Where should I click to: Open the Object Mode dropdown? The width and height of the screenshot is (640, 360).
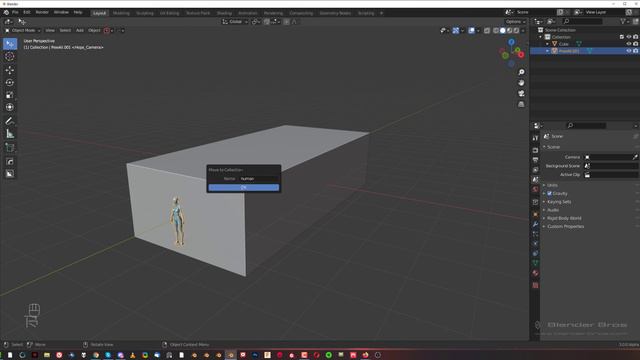click(x=23, y=31)
